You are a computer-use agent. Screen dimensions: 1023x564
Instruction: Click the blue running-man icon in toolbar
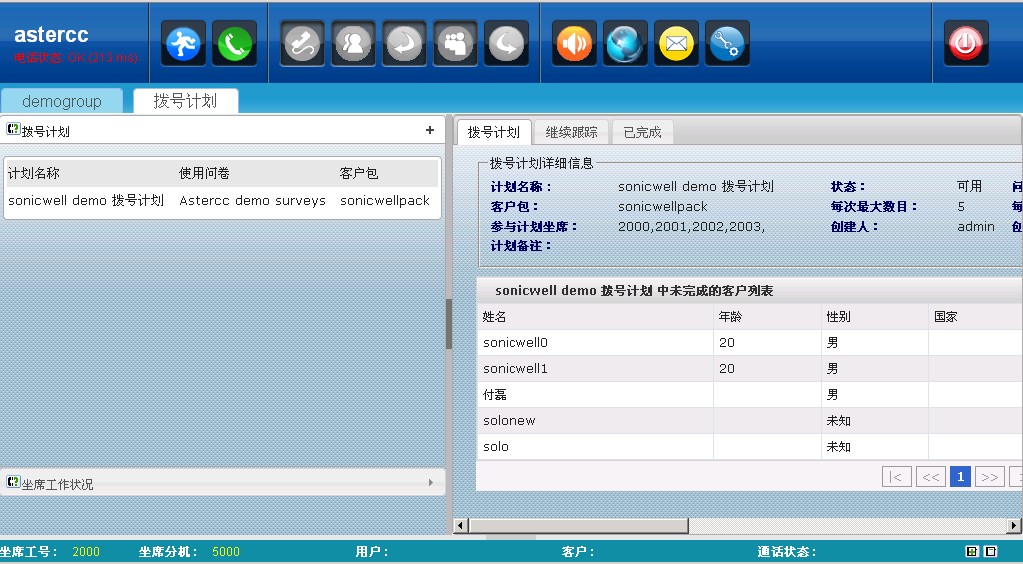pos(183,44)
